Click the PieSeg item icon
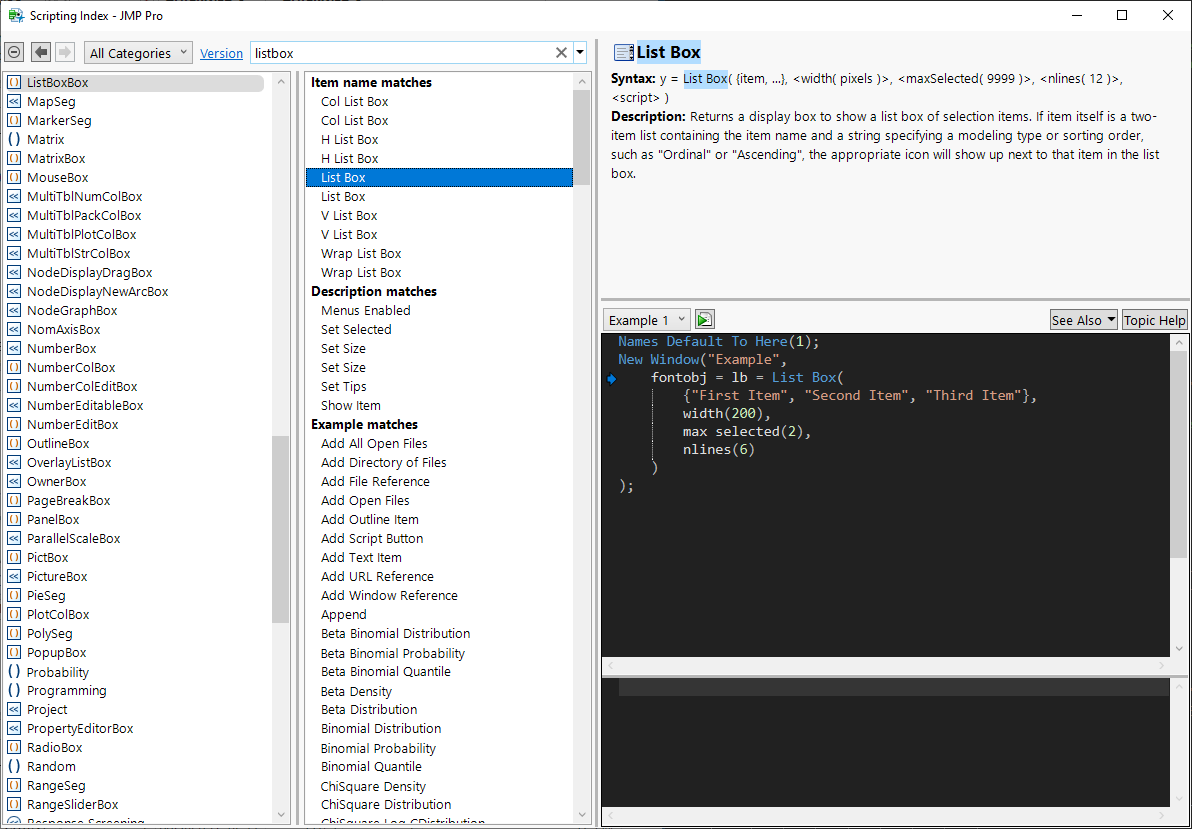The height and width of the screenshot is (829, 1192). pyautogui.click(x=14, y=596)
